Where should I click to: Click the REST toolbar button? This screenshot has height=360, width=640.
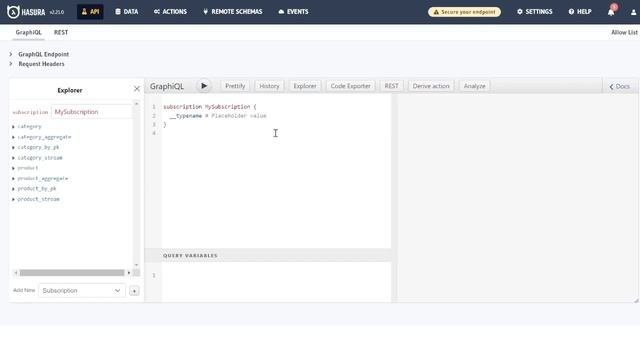pos(391,86)
